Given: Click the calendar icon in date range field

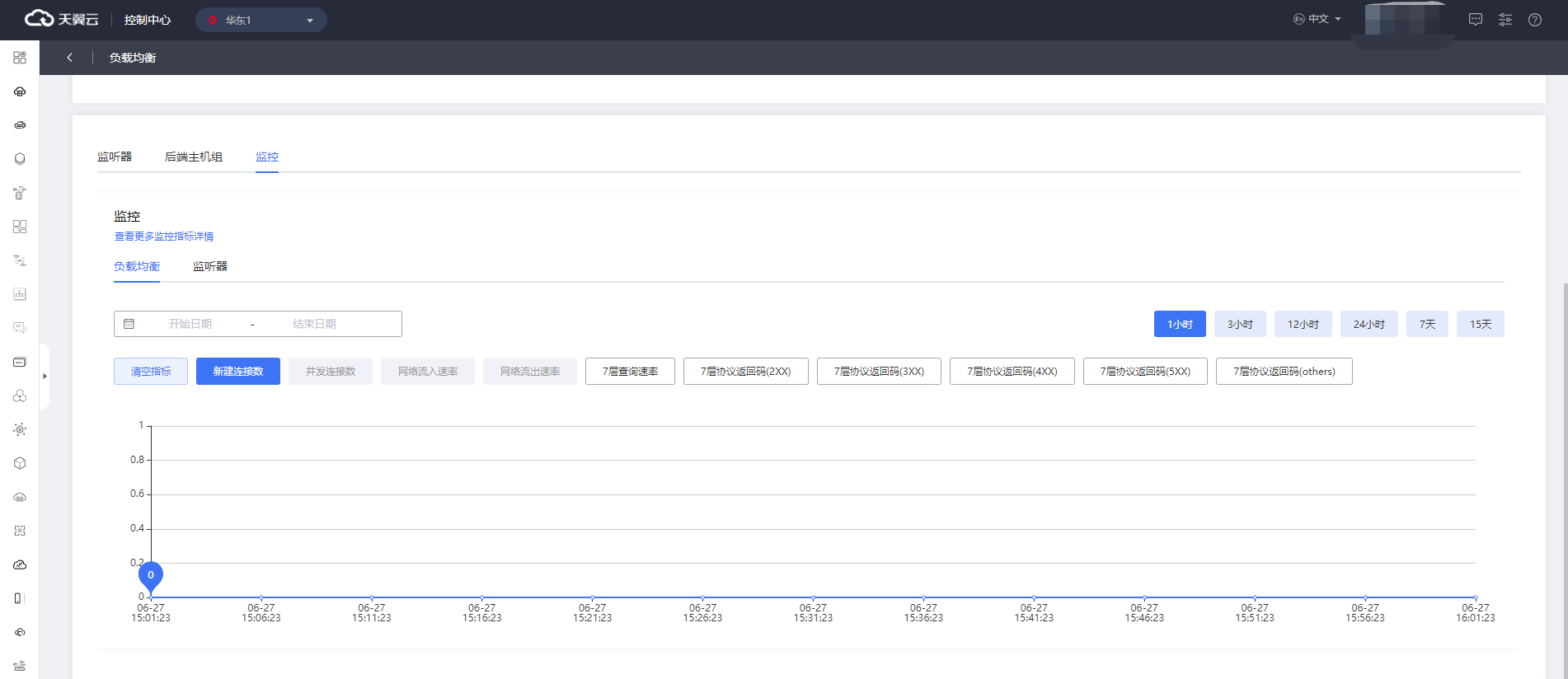Looking at the screenshot, I should [x=129, y=324].
